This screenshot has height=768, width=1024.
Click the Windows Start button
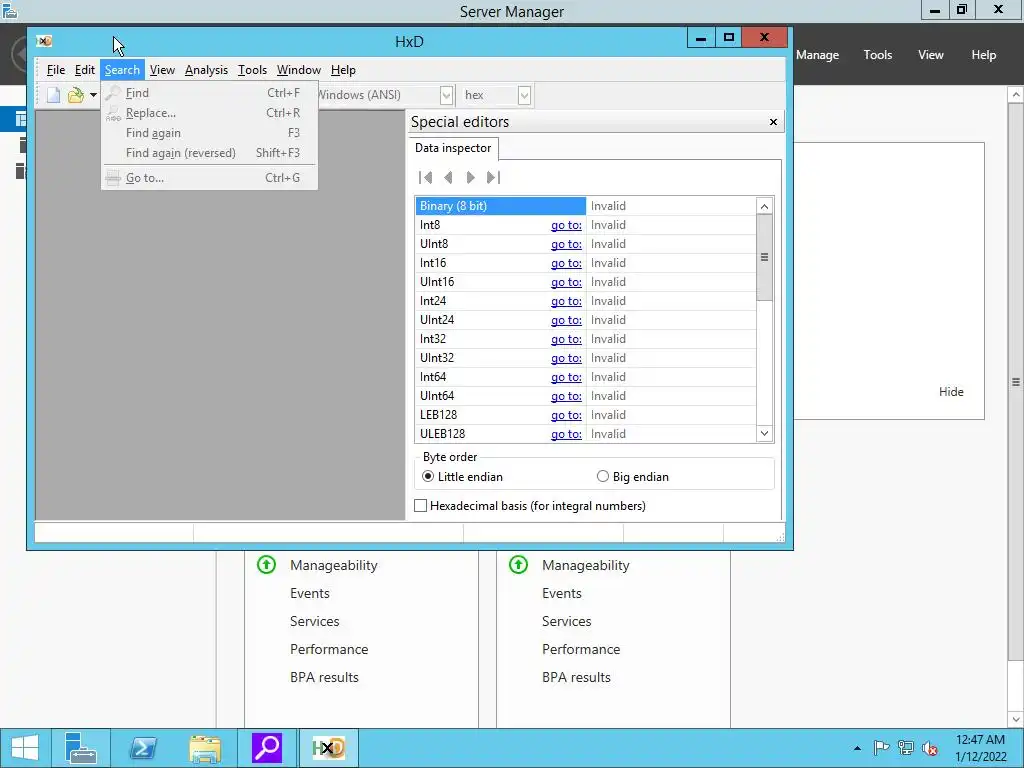pyautogui.click(x=25, y=748)
